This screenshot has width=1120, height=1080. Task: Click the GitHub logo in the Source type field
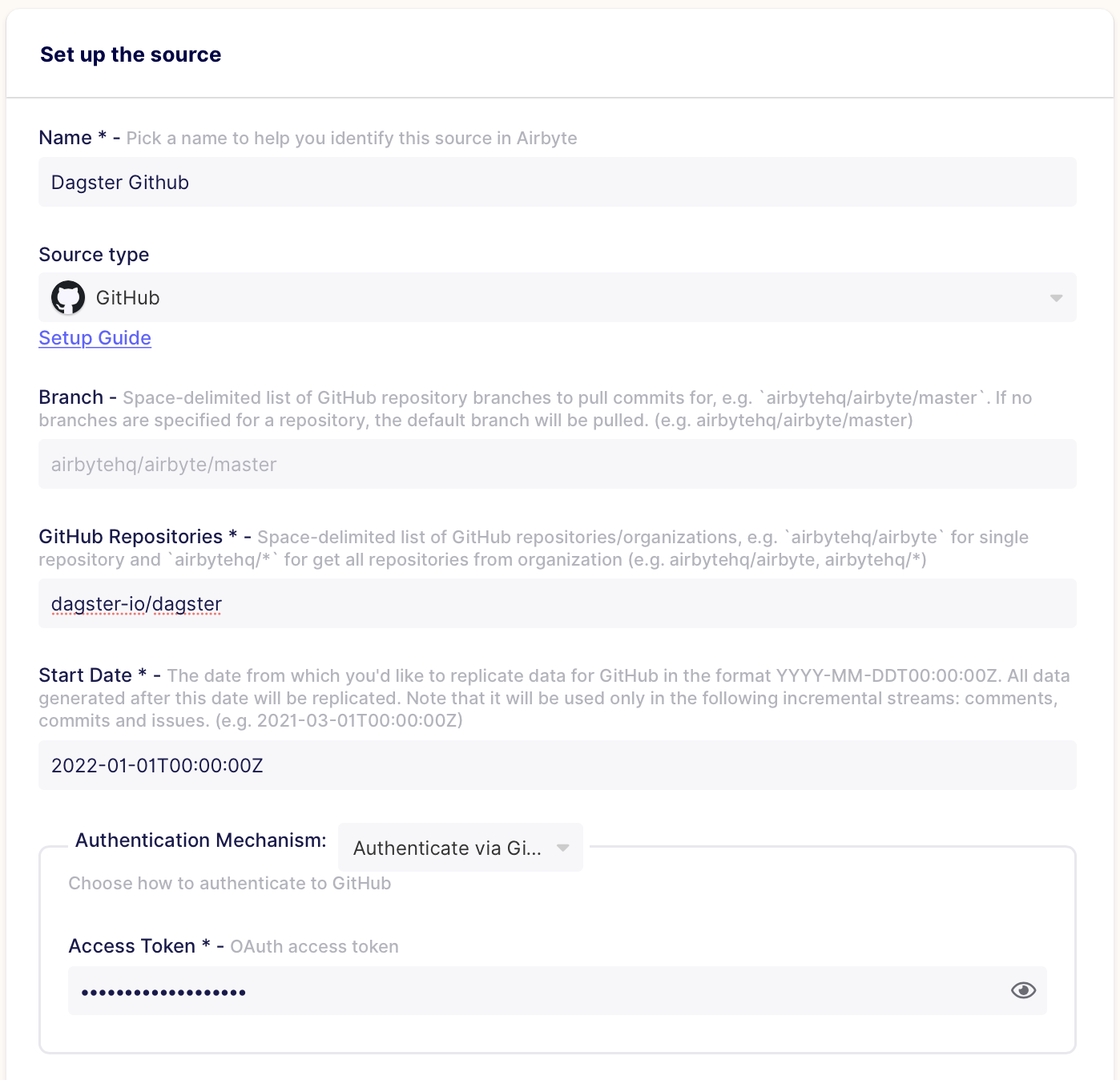(x=68, y=297)
